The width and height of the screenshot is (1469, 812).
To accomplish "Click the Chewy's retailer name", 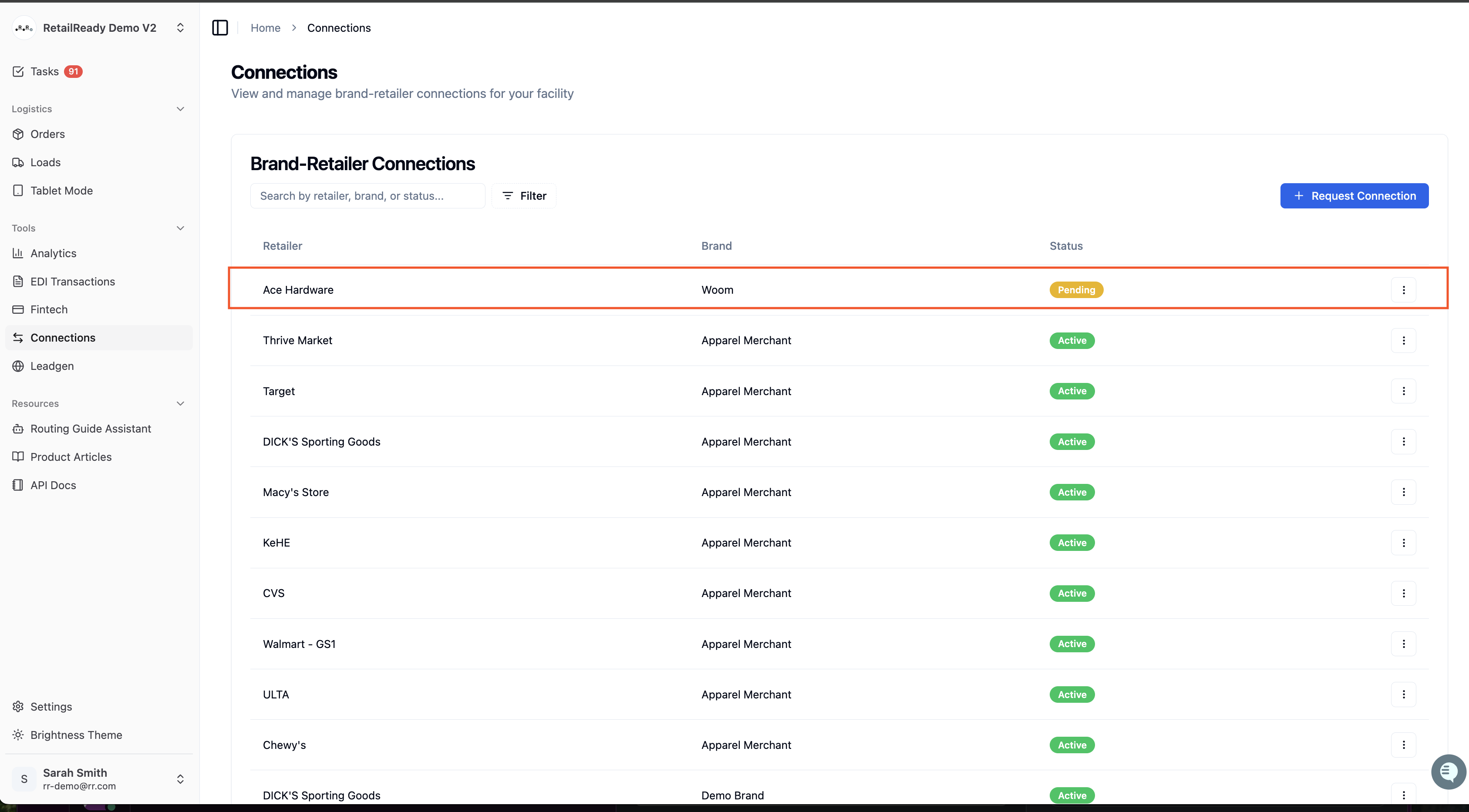I will [285, 745].
